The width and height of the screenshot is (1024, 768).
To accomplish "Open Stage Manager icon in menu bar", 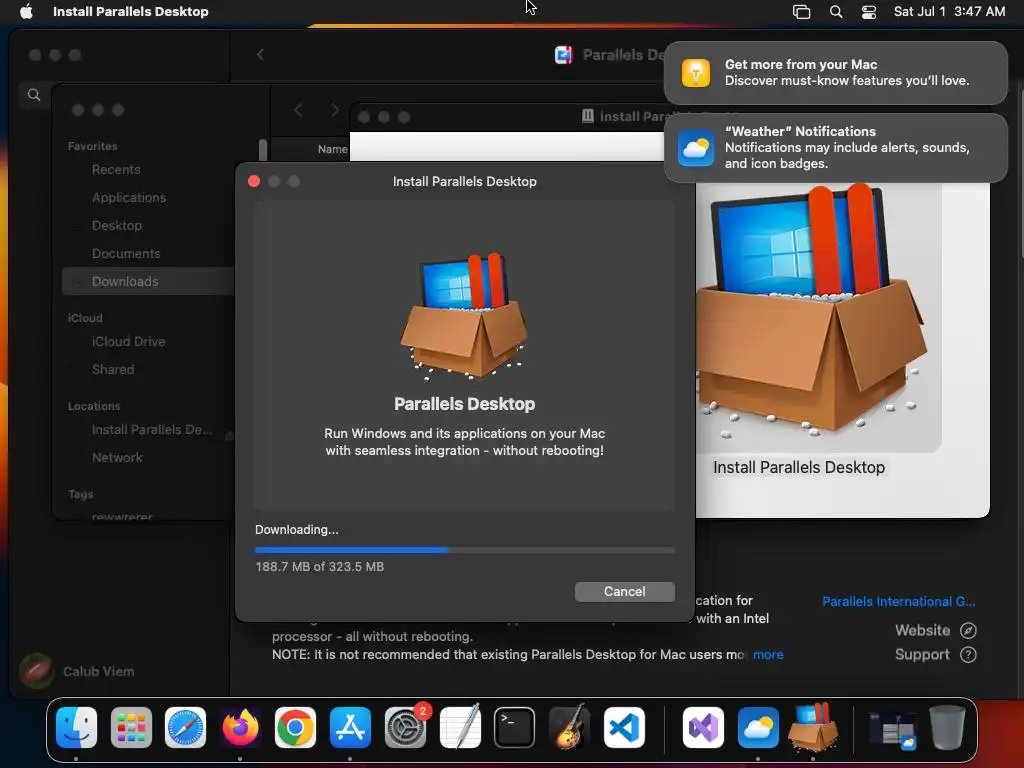I will coord(801,11).
